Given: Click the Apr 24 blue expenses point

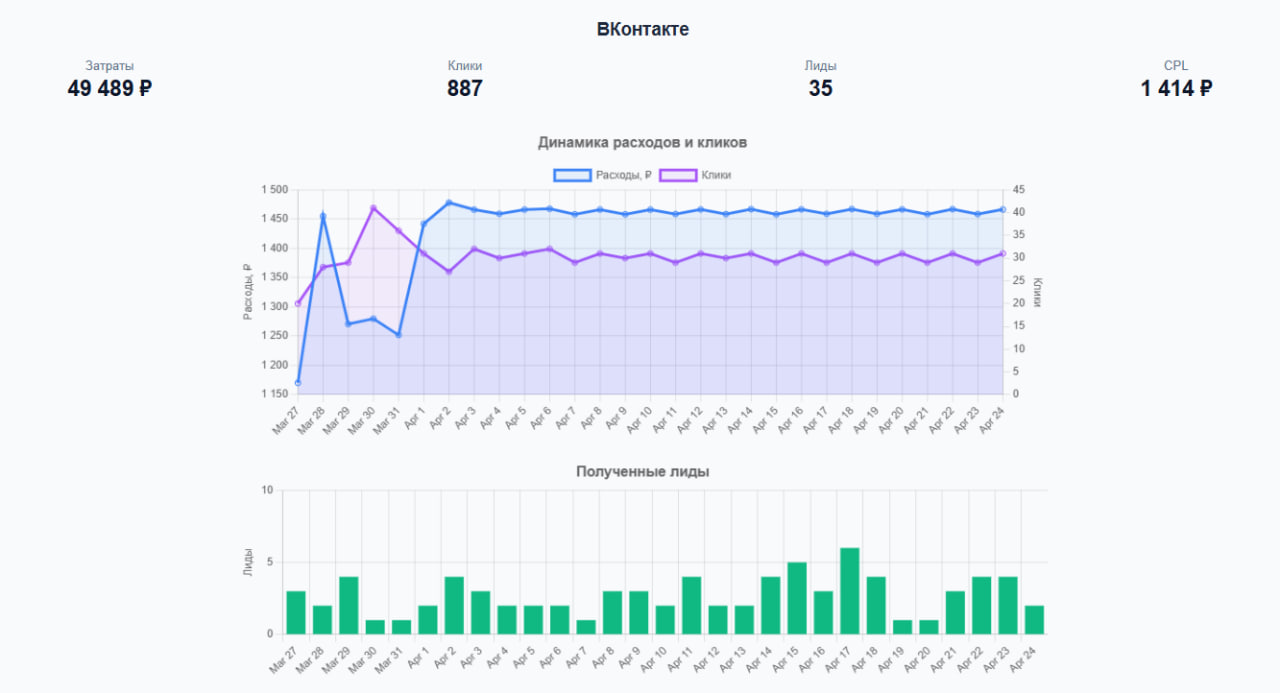Looking at the screenshot, I should click(1003, 209).
